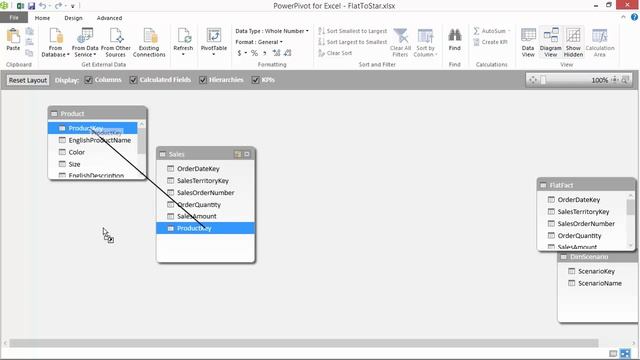This screenshot has height=360, width=640.
Task: Maximize the Sales table box
Action: point(247,154)
